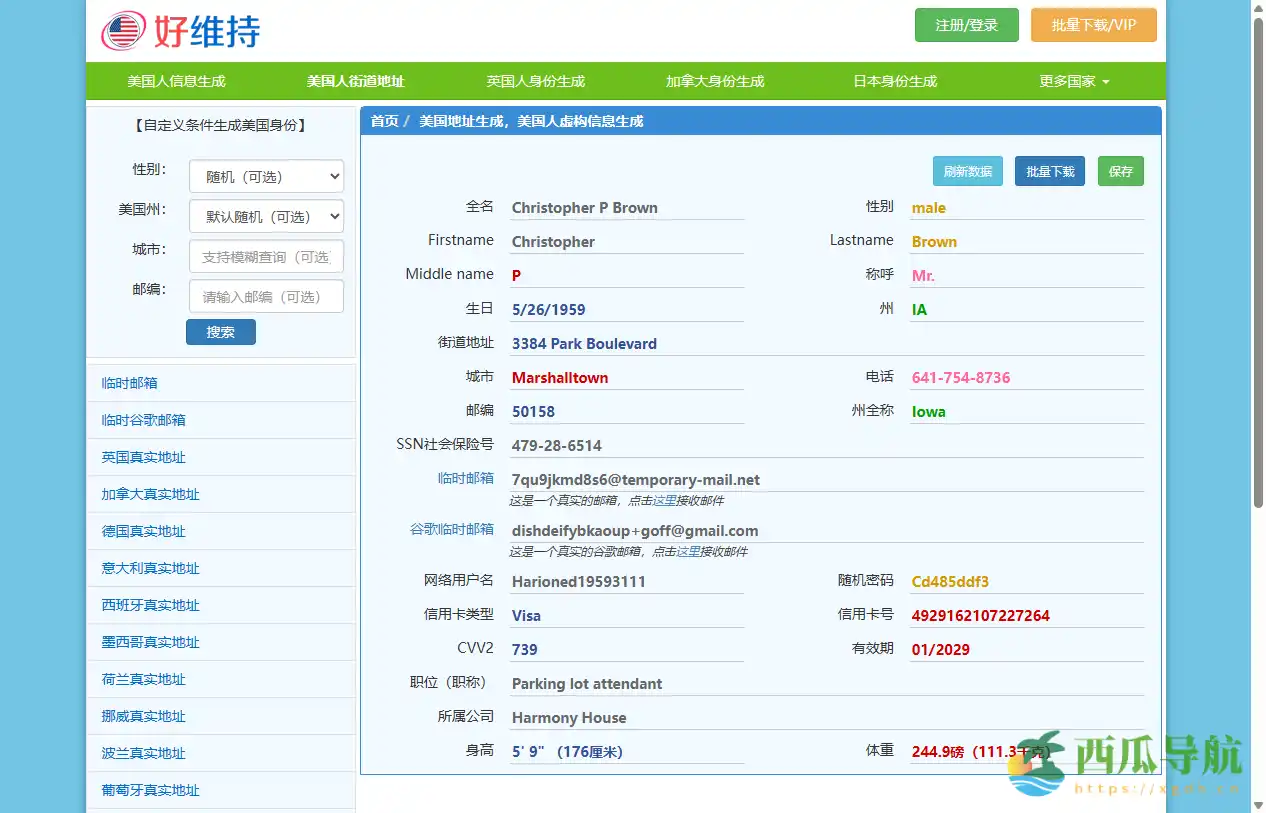The height and width of the screenshot is (813, 1266).
Task: Navigate to 日本身份生成
Action: [x=894, y=81]
